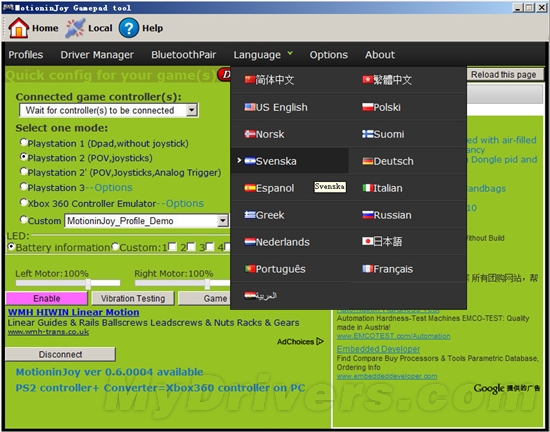Click the Disconnect button
The image size is (550, 432).
click(60, 354)
